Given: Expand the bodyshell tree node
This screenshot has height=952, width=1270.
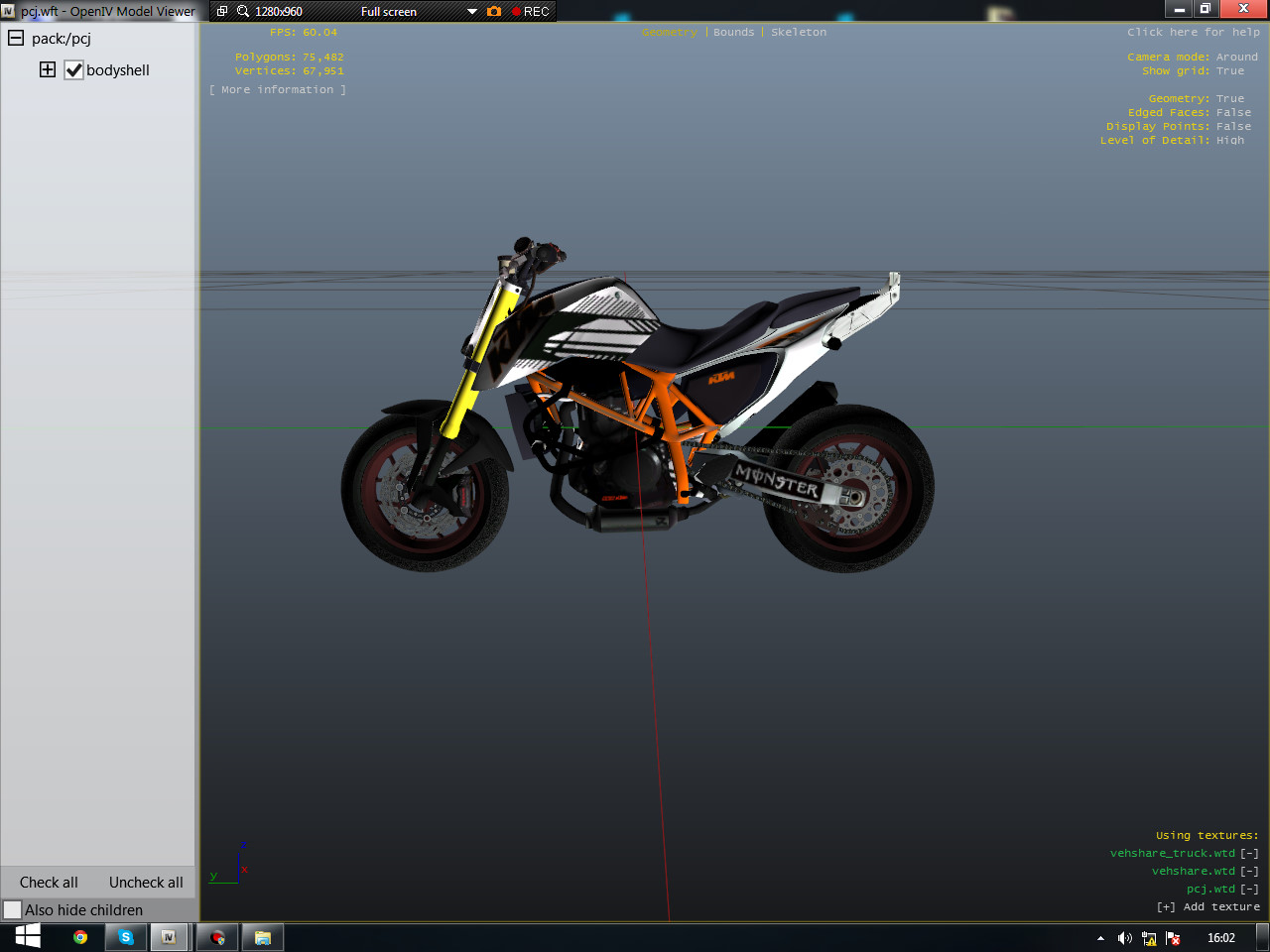Looking at the screenshot, I should (x=48, y=69).
